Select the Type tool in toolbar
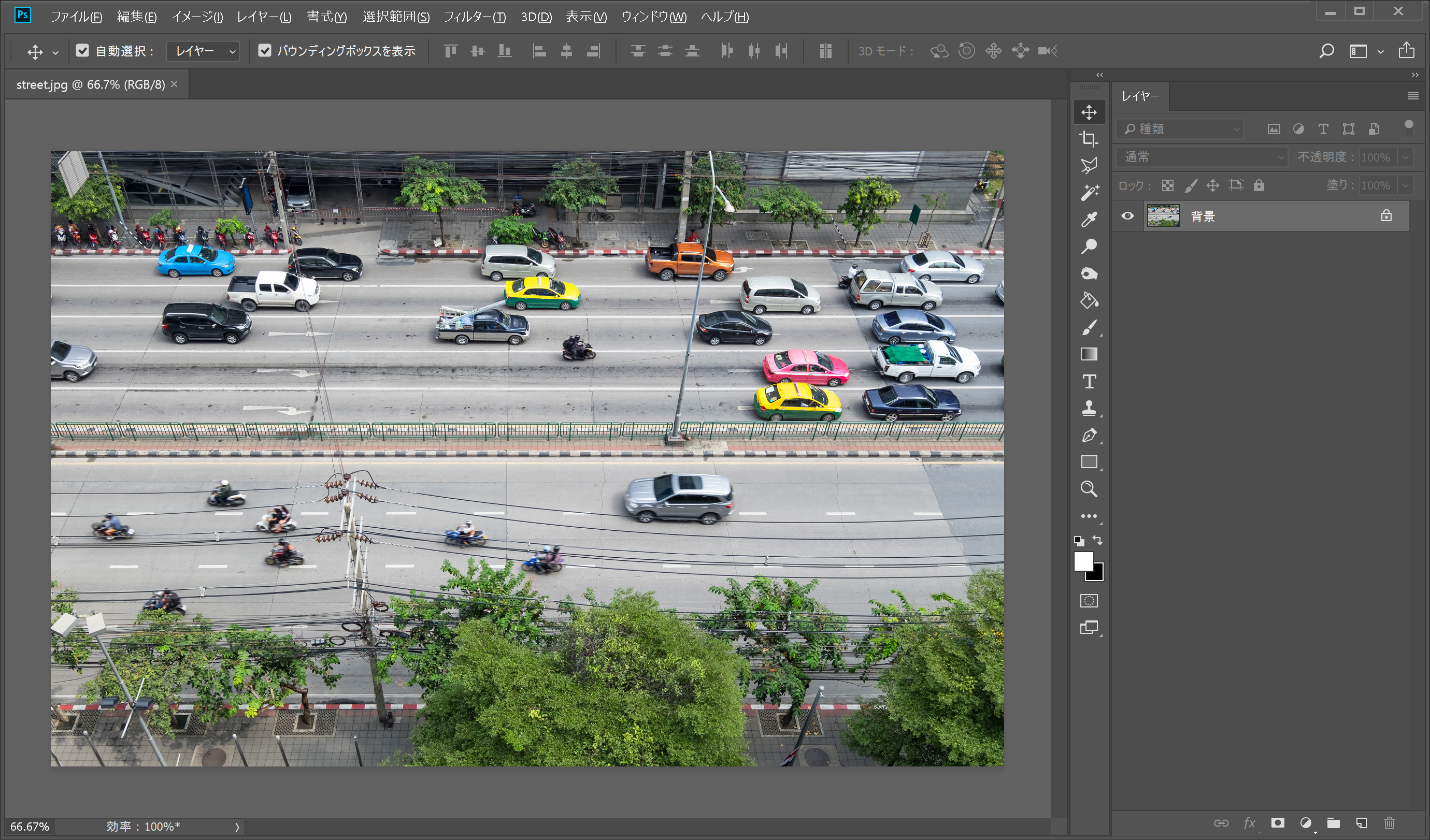Viewport: 1430px width, 840px height. (1089, 381)
